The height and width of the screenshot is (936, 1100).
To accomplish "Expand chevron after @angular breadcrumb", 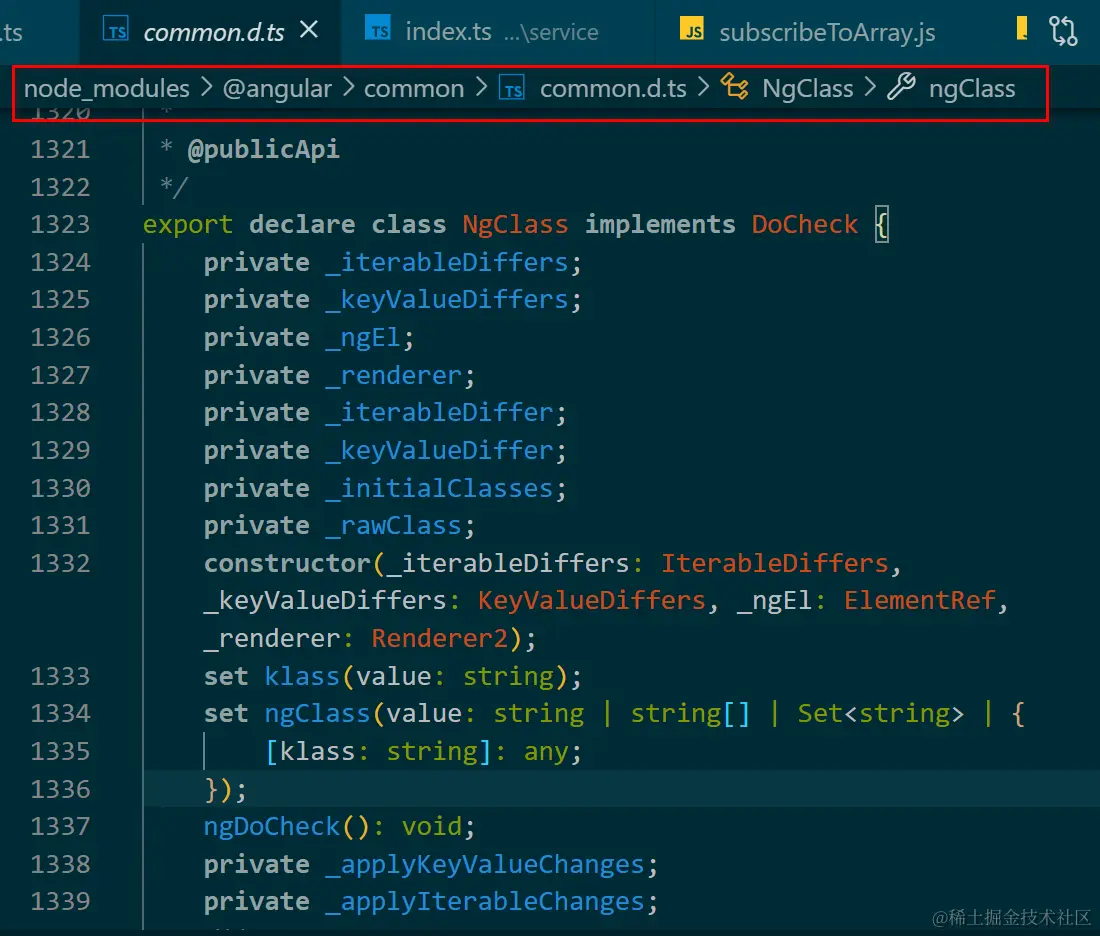I will pos(349,88).
